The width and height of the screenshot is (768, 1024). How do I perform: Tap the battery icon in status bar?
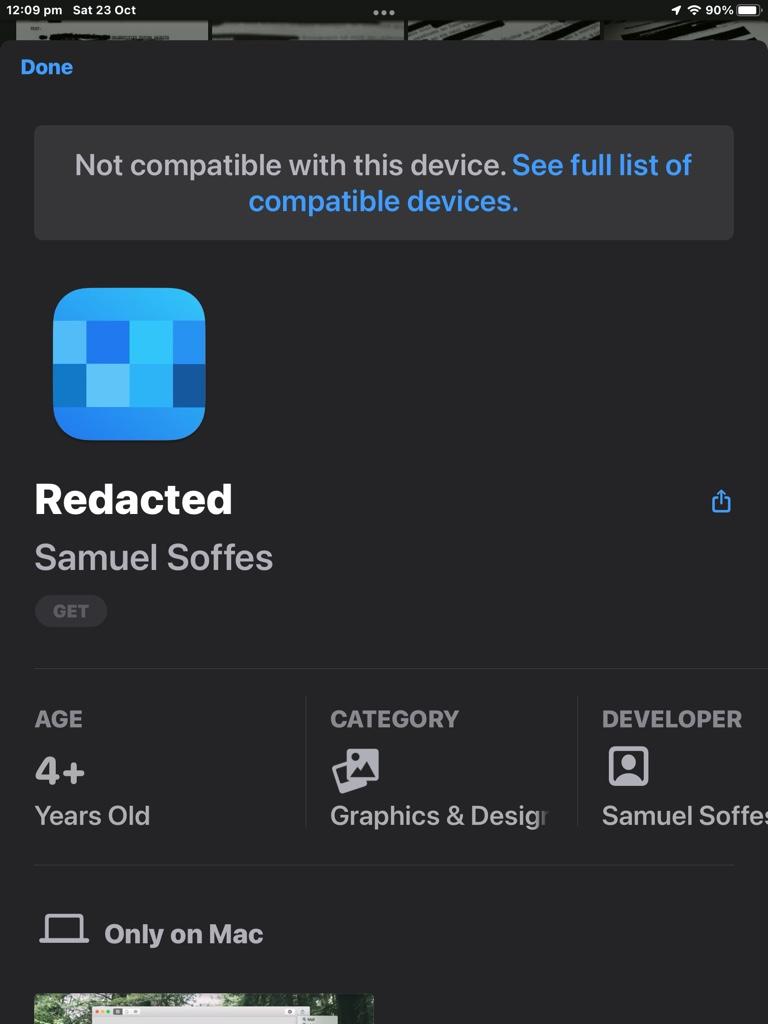coord(749,10)
